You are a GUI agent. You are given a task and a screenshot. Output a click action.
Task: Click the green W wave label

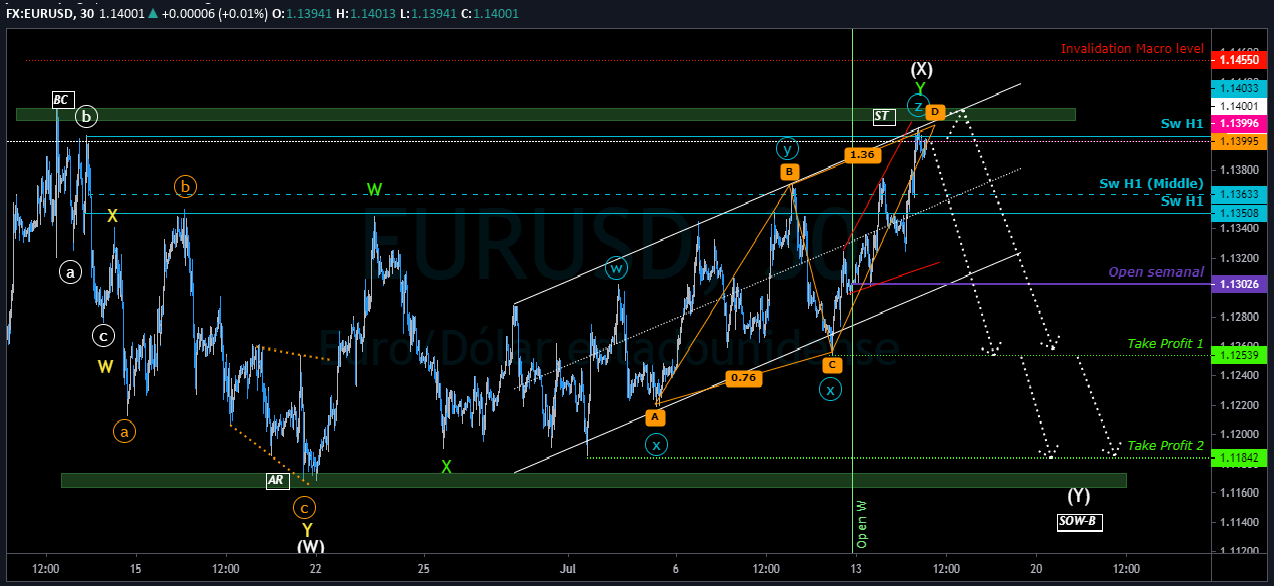(x=374, y=189)
